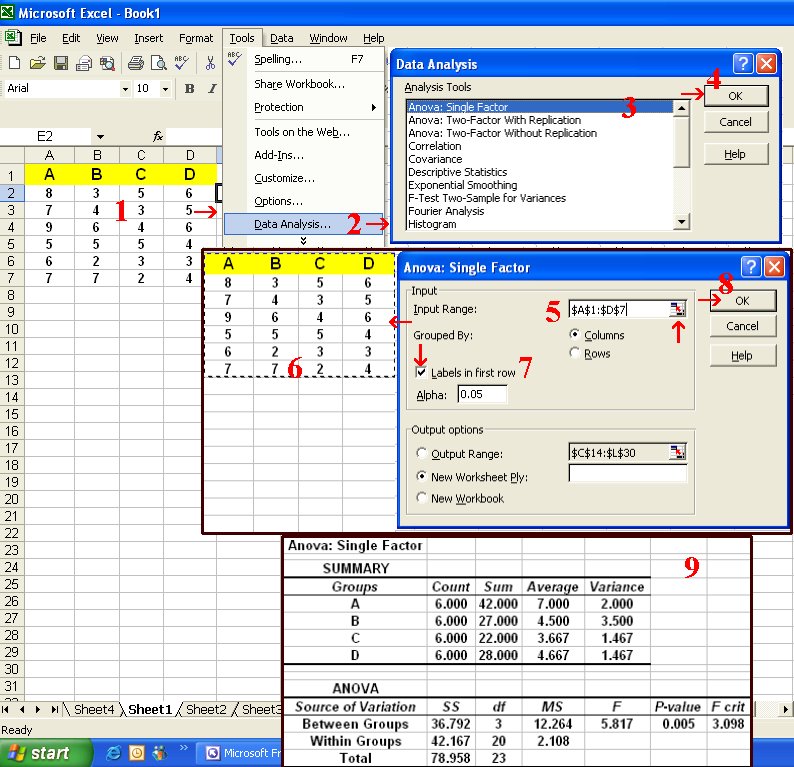The image size is (794, 767).
Task: Print with the printer icon
Action: (136, 63)
